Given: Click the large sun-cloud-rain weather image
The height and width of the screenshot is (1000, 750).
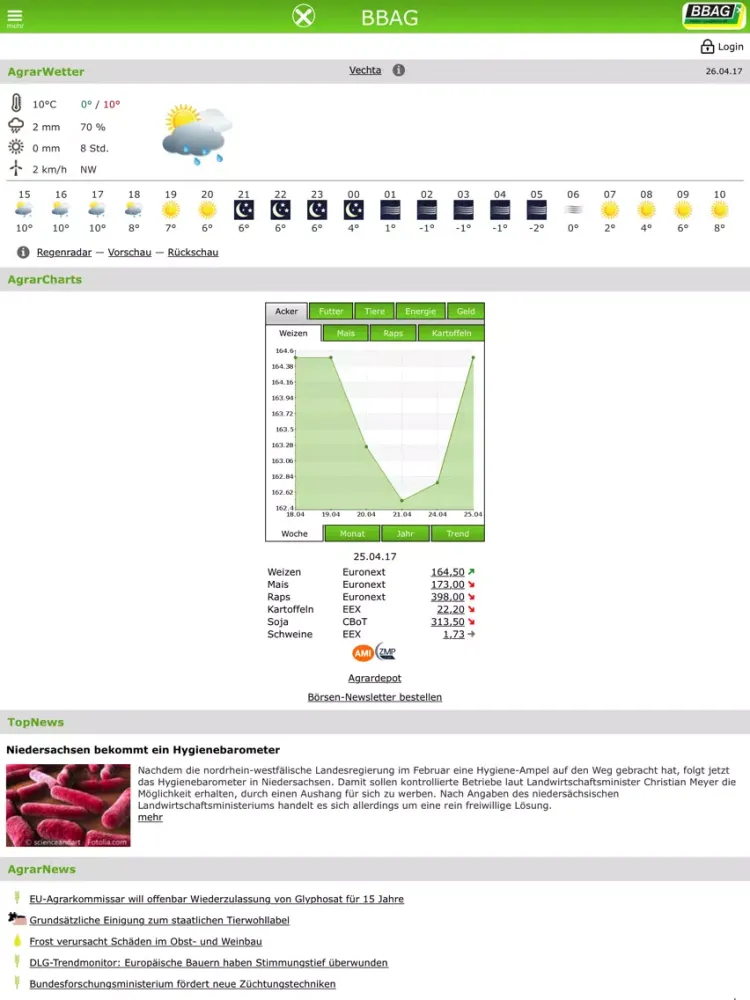Looking at the screenshot, I should pos(198,134).
